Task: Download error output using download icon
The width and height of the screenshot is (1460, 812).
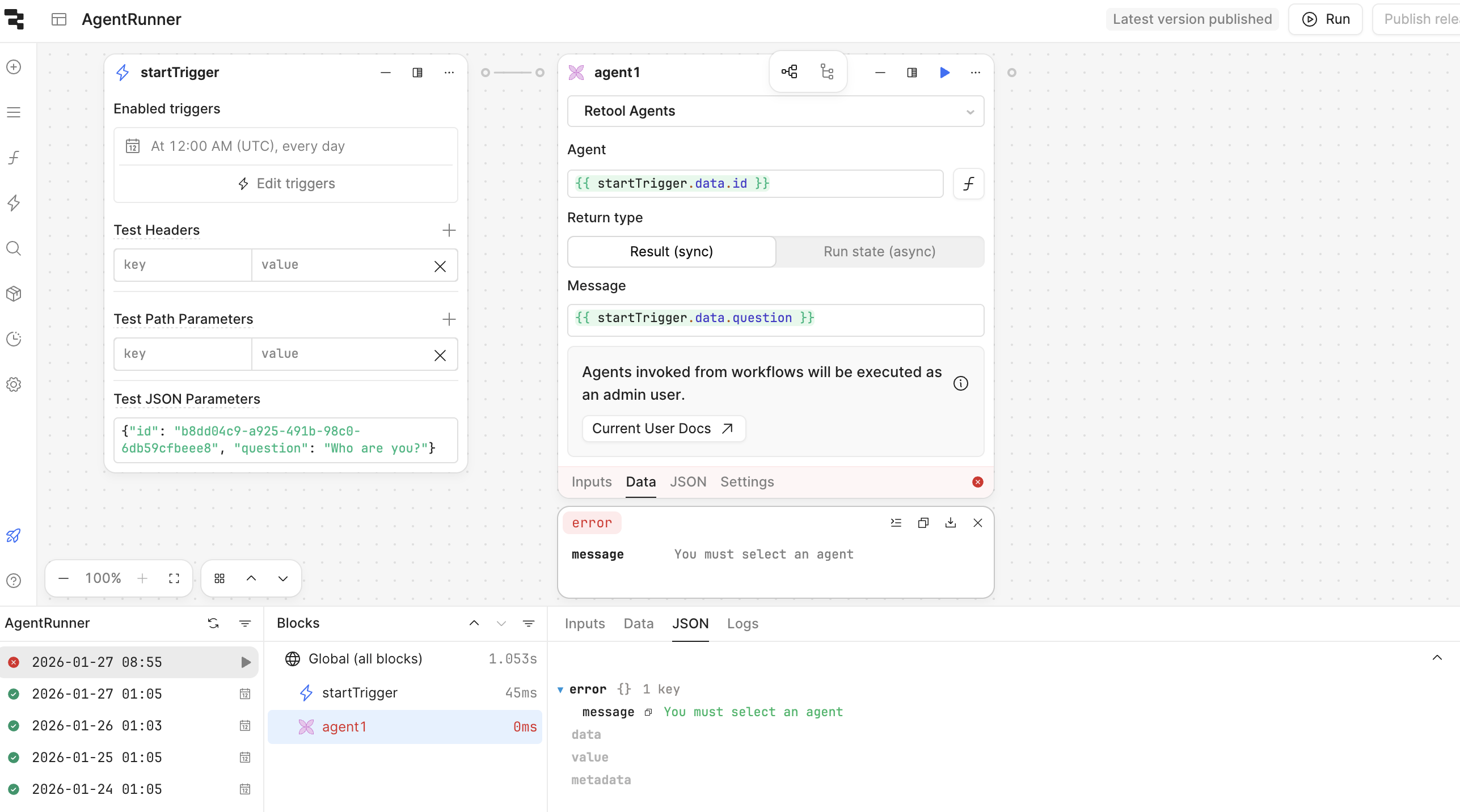Action: coord(950,523)
